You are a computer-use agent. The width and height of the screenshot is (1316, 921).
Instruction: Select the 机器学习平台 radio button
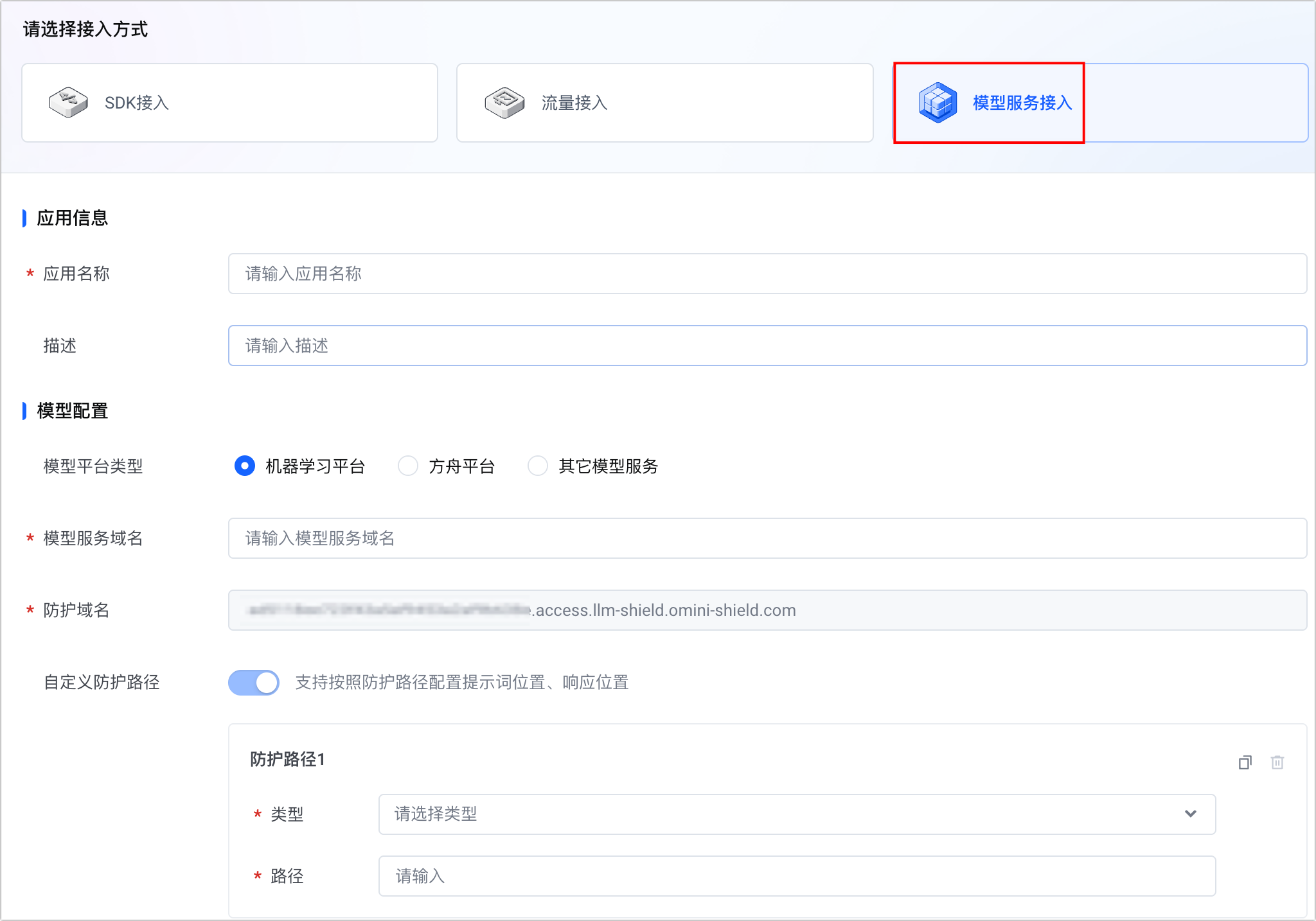(245, 466)
